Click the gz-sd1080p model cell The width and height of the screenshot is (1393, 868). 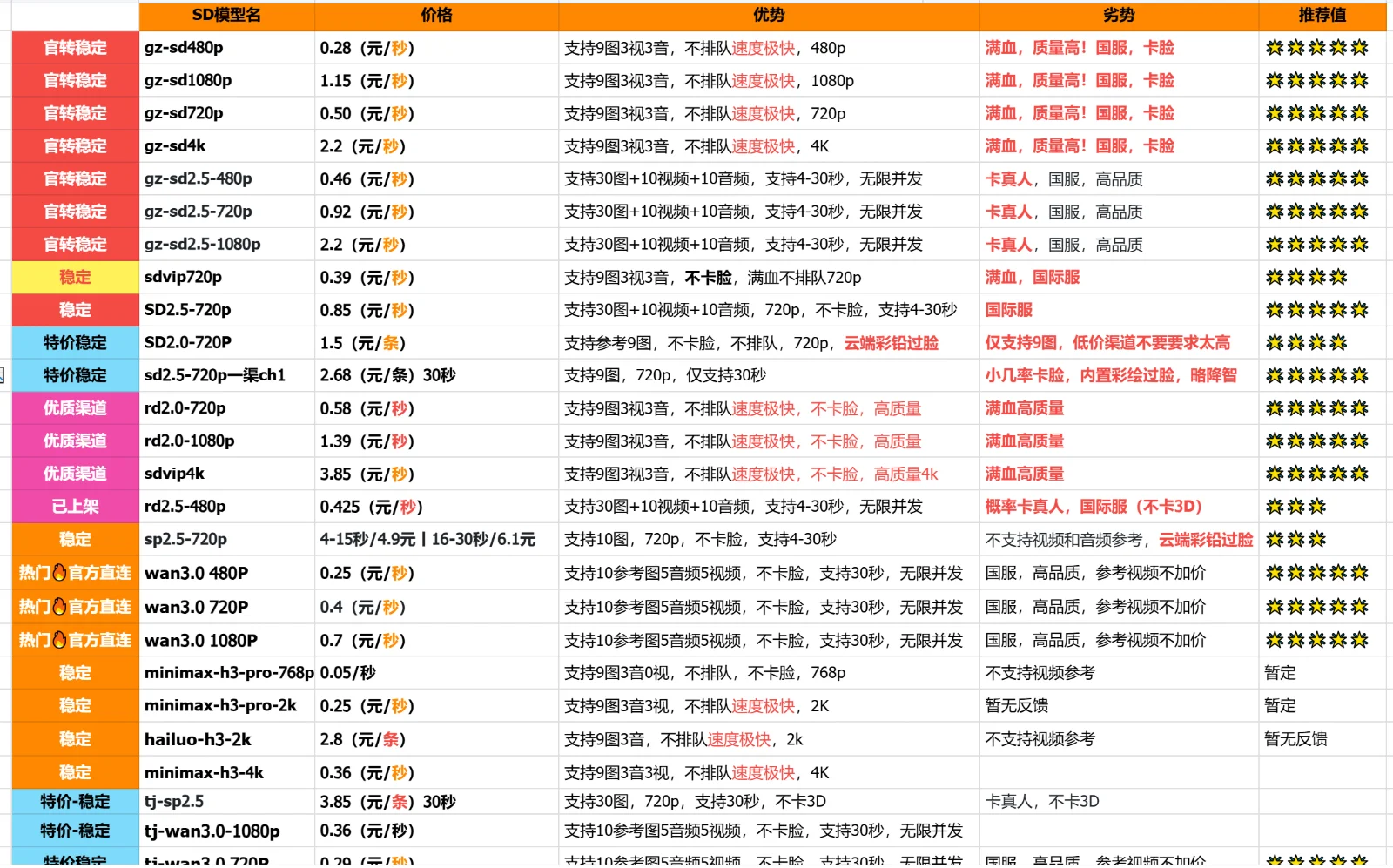coord(226,81)
